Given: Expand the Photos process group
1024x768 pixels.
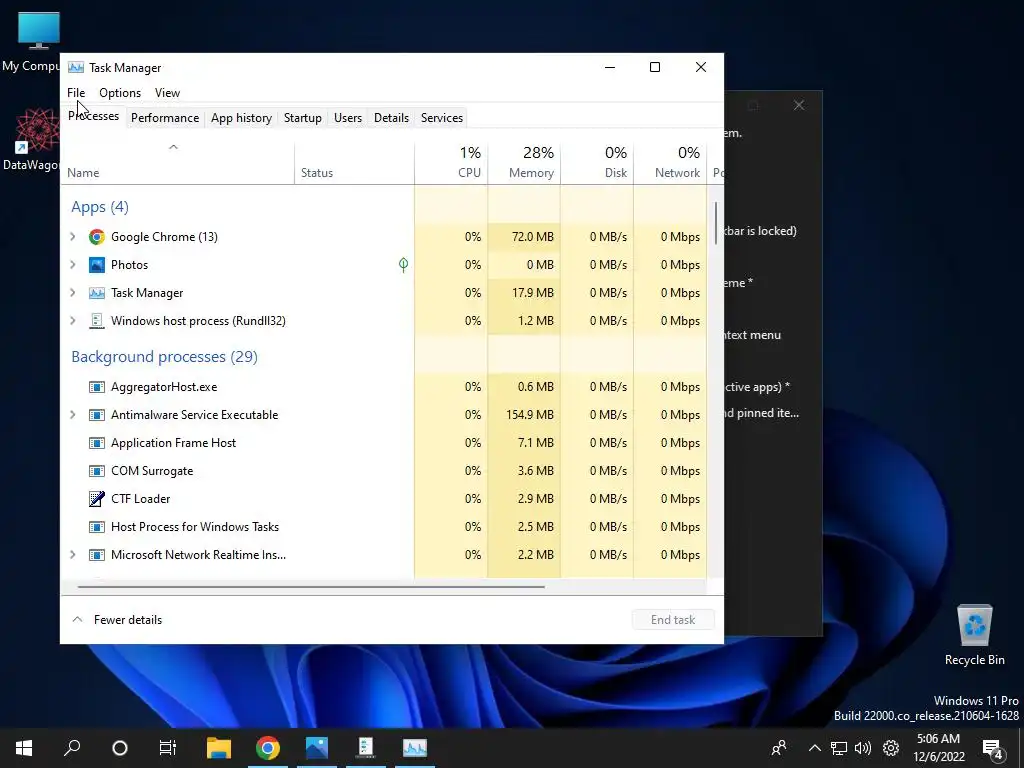Looking at the screenshot, I should pyautogui.click(x=72, y=264).
